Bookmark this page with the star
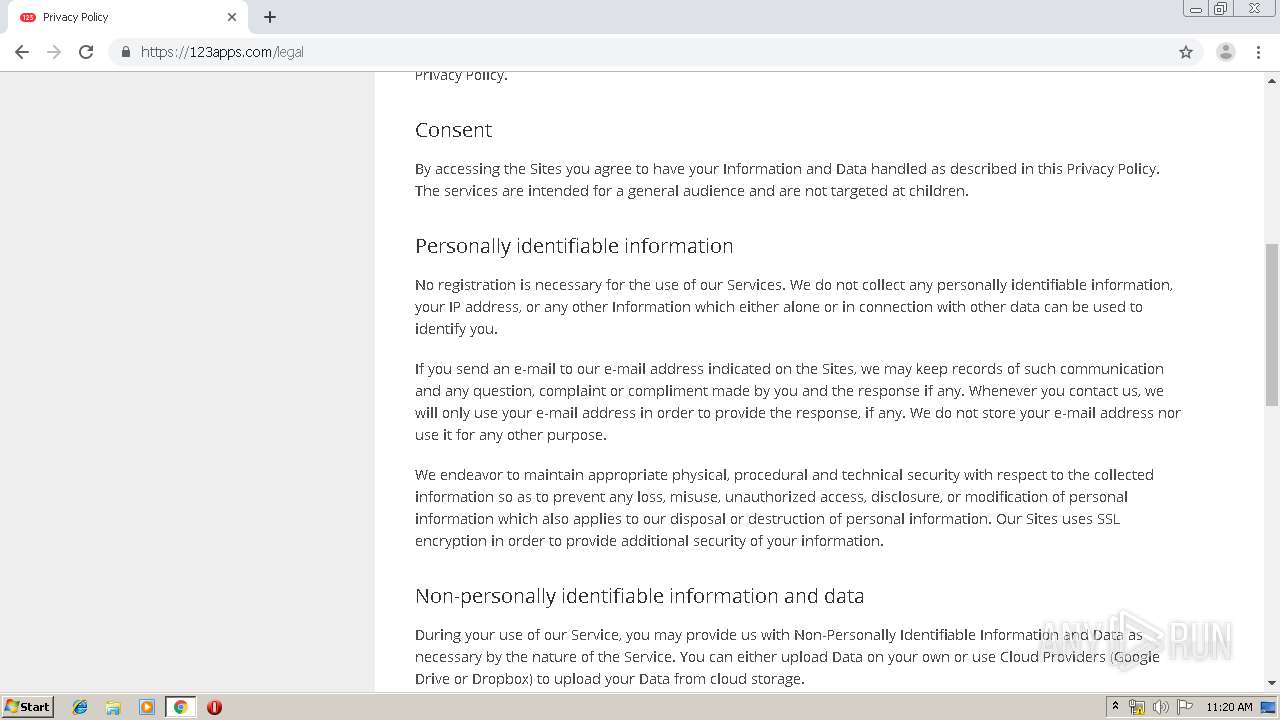The width and height of the screenshot is (1280, 720). [1186, 52]
